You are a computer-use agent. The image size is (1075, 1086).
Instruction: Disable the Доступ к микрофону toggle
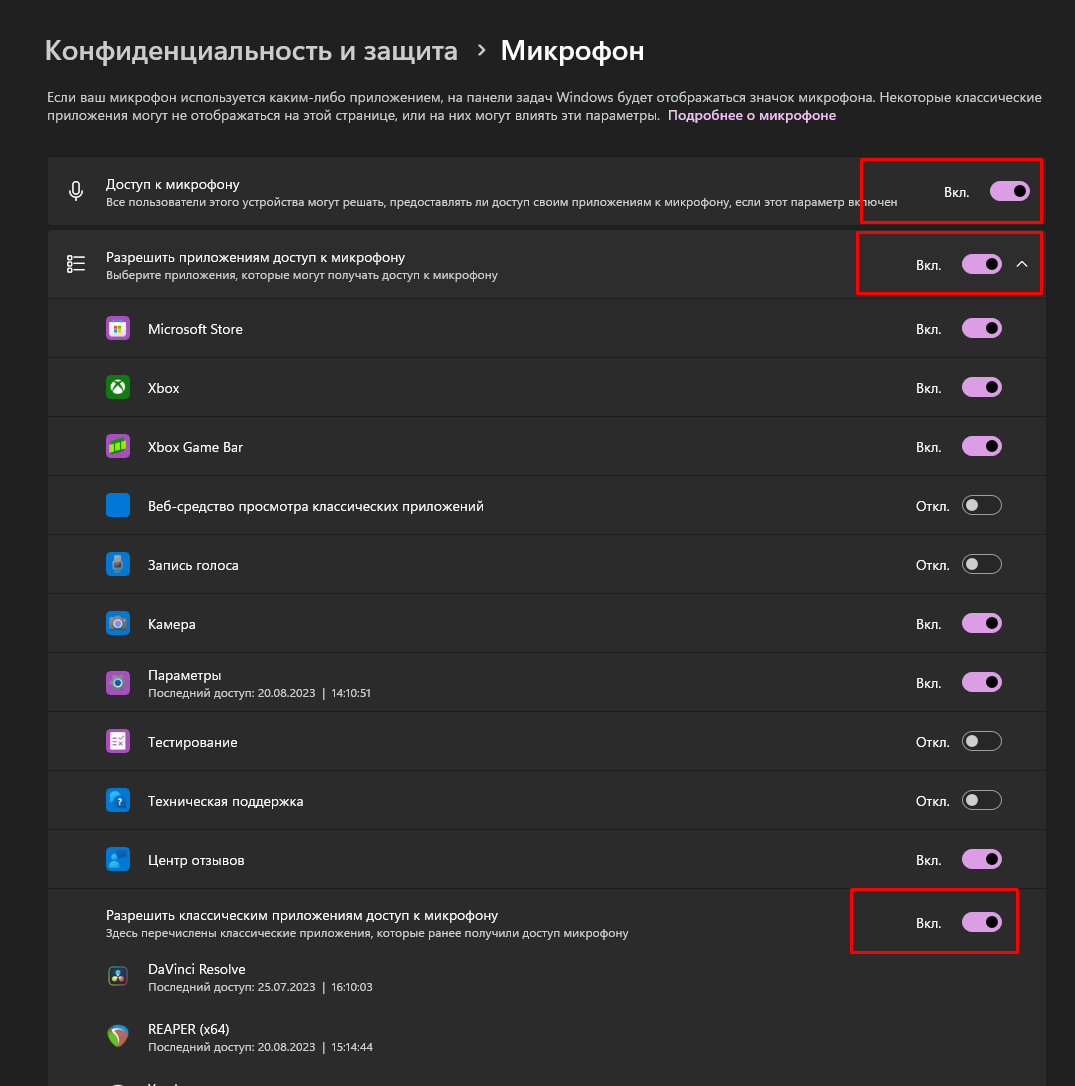pos(1009,191)
